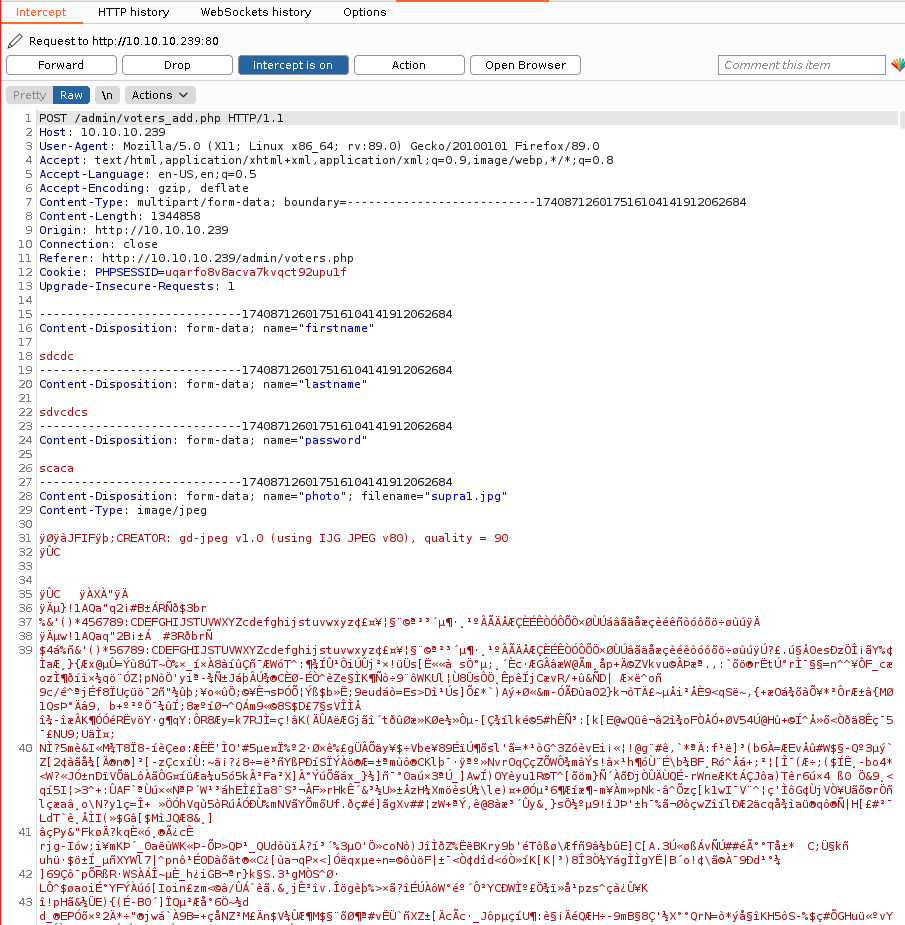Viewport: 905px width, 925px height.
Task: Switch to Pretty view
Action: tap(29, 95)
